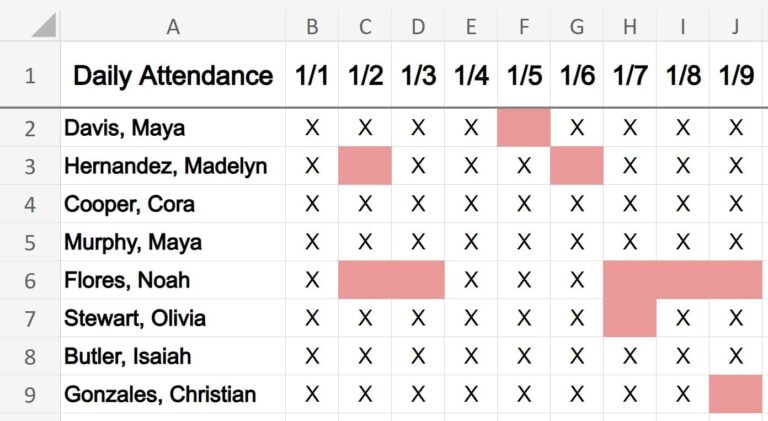This screenshot has width=768, height=421.
Task: Select the 1/5 date header cell
Action: (524, 75)
